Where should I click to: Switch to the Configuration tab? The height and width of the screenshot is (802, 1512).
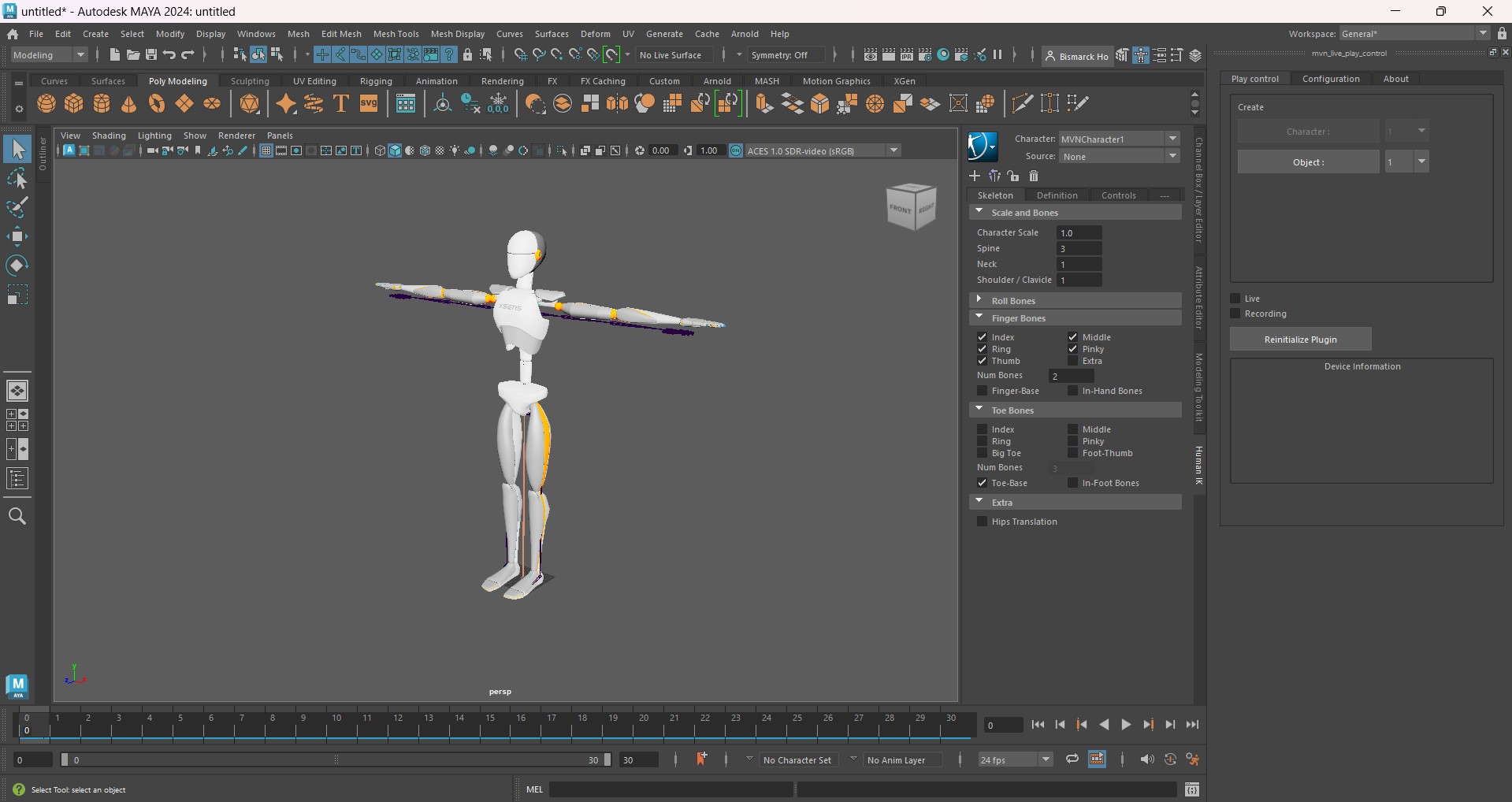1331,79
